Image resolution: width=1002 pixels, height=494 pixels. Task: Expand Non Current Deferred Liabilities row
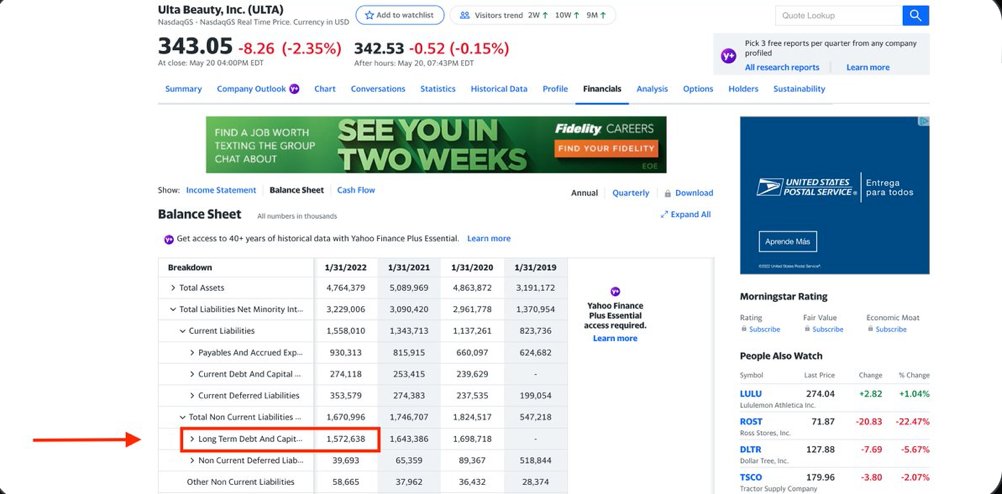(192, 460)
